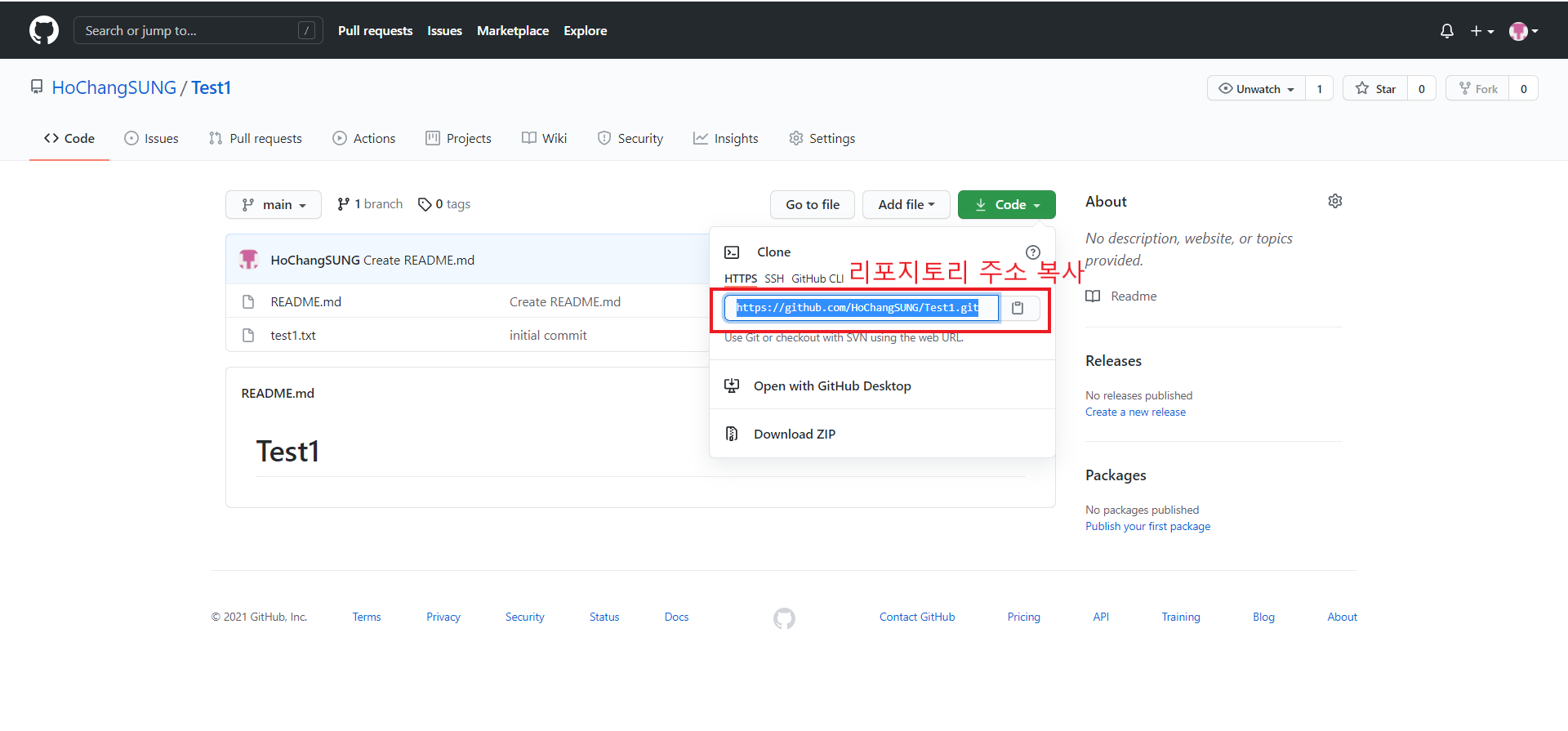This screenshot has width=1568, height=731.
Task: Open the Releases heading link
Action: (x=1113, y=361)
